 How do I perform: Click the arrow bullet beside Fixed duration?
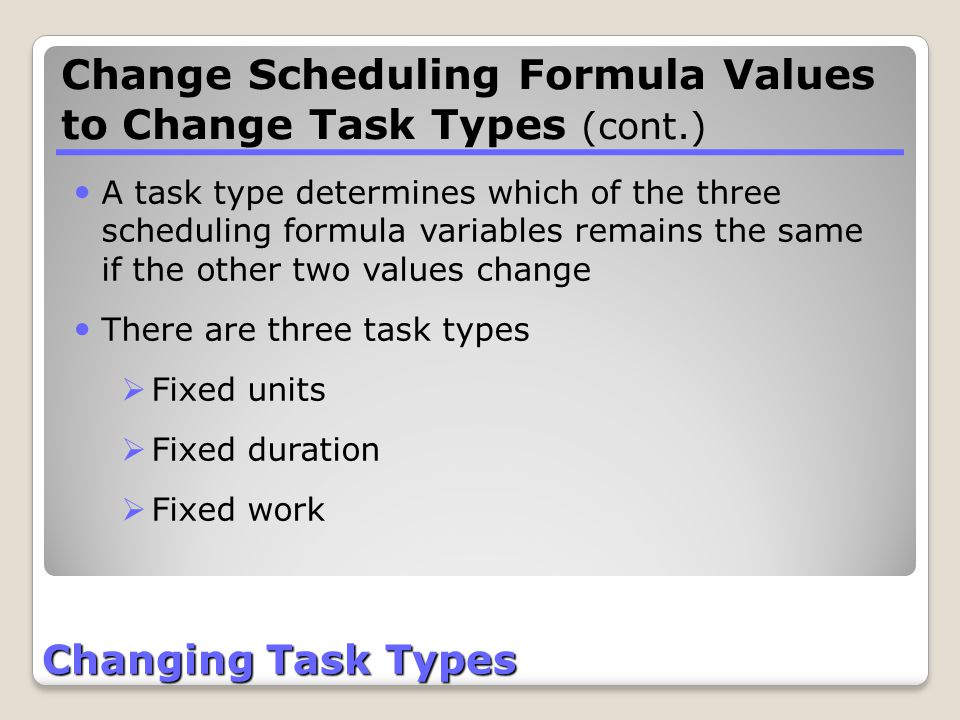(x=133, y=449)
